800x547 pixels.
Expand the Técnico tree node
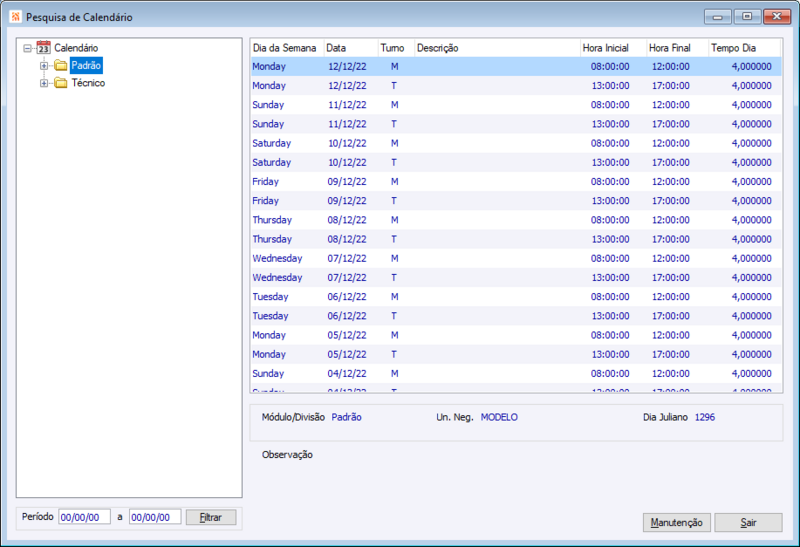pos(44,83)
